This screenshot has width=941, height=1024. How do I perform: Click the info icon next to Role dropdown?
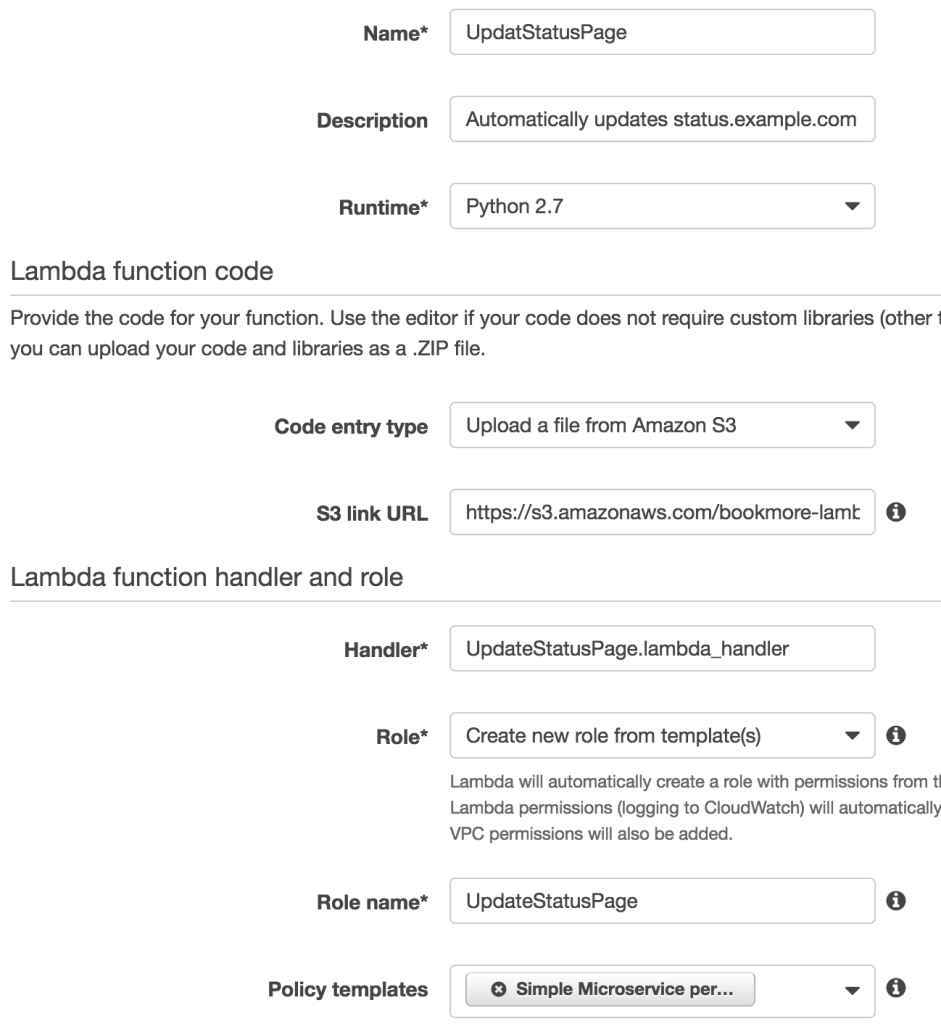[896, 735]
